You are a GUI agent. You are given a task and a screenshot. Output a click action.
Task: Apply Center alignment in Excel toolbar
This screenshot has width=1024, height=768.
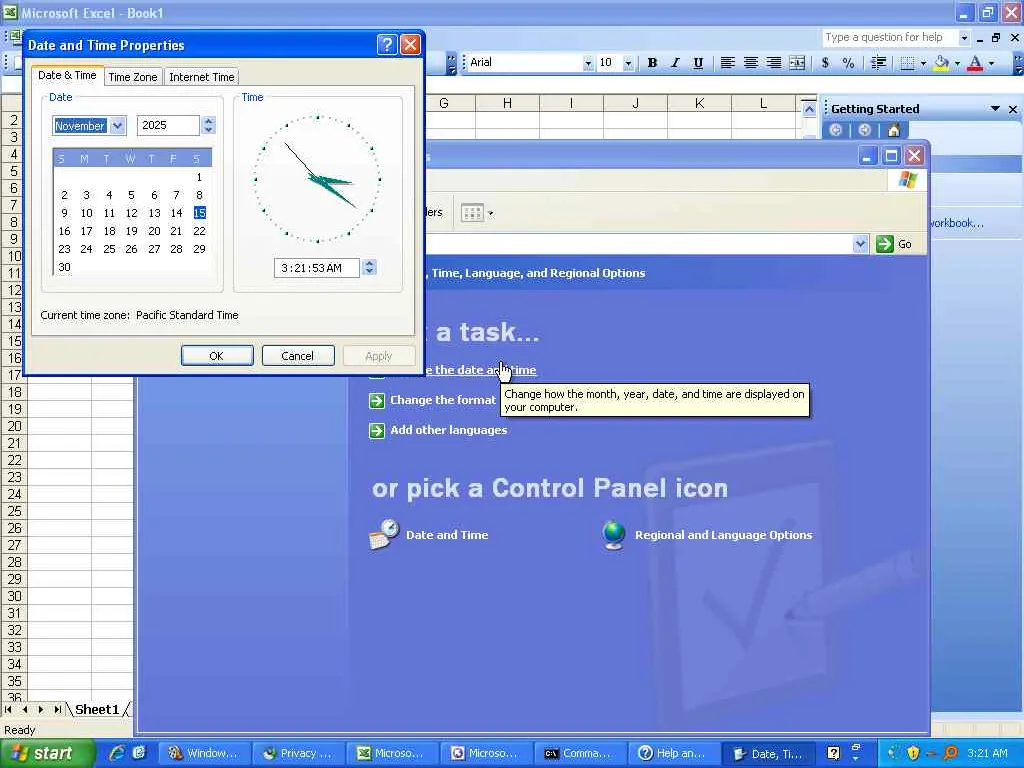pos(750,63)
